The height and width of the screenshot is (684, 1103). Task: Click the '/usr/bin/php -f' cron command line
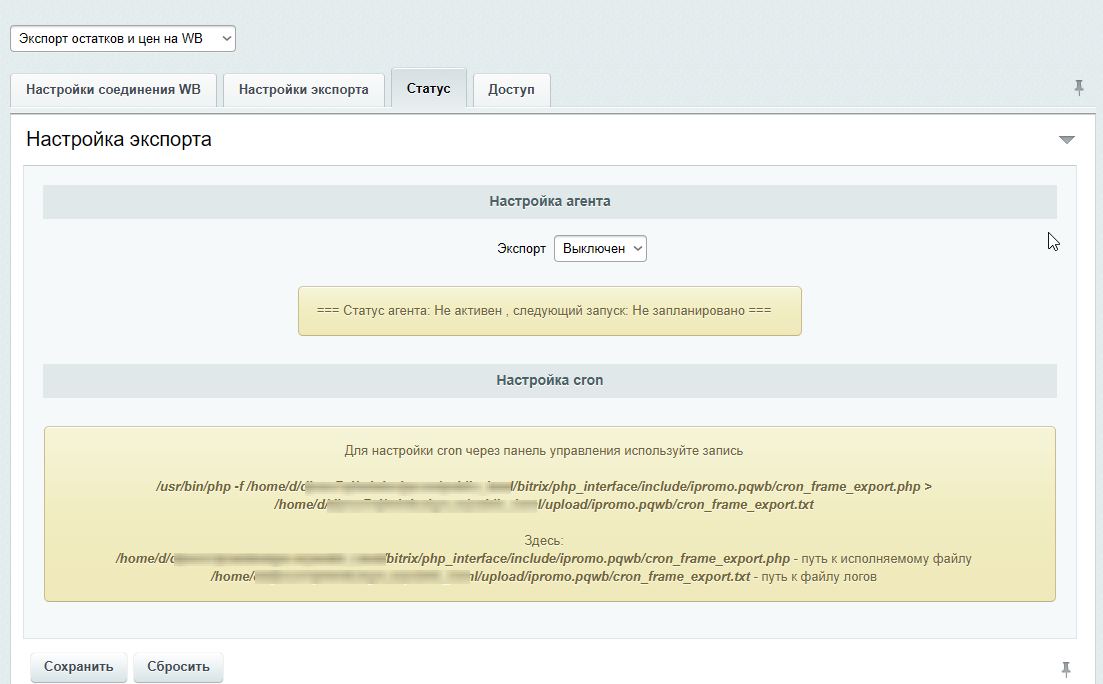(x=544, y=487)
